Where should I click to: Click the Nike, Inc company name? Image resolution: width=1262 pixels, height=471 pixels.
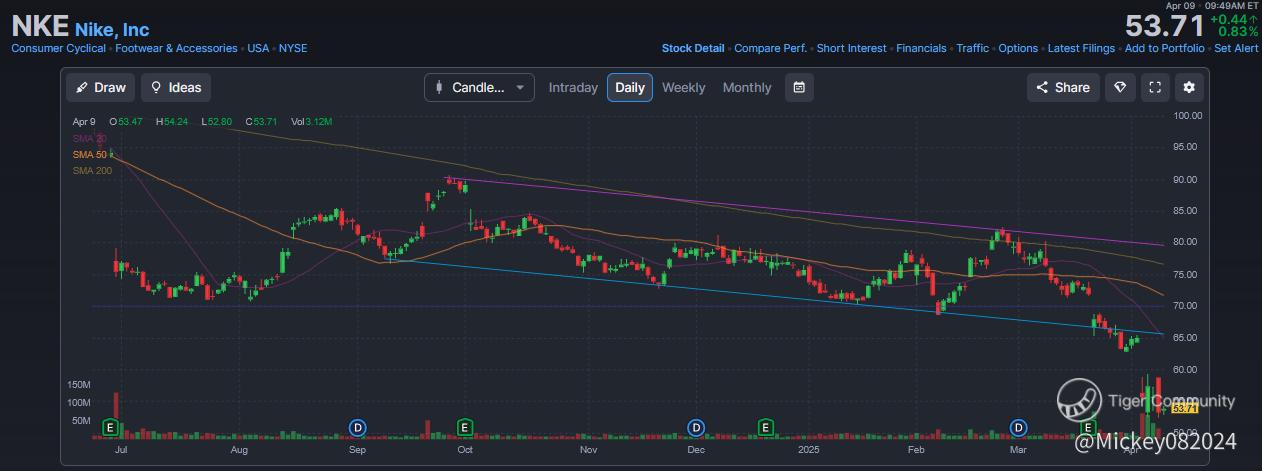click(x=112, y=28)
